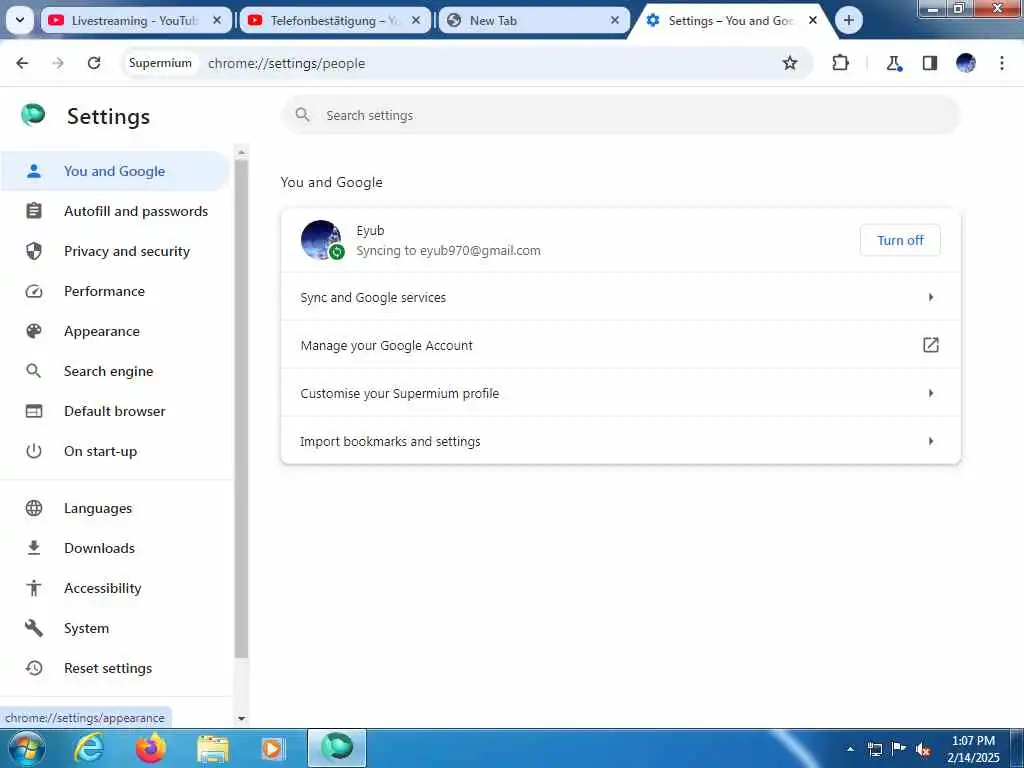Launch Firefox from taskbar

click(x=150, y=748)
